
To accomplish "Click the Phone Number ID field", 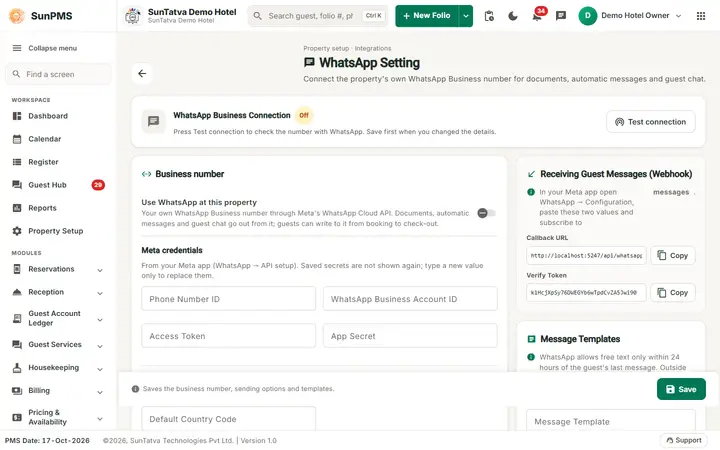I will pos(228,299).
